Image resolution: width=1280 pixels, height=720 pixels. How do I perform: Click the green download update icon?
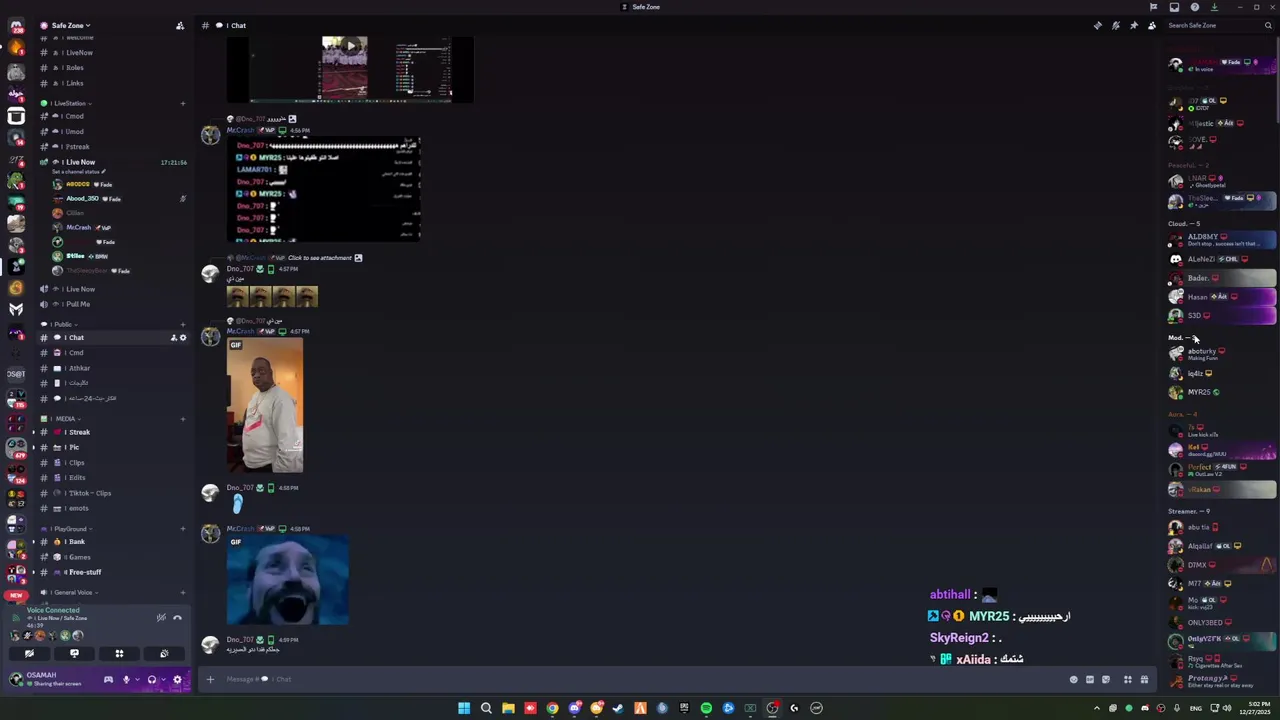click(x=1214, y=7)
